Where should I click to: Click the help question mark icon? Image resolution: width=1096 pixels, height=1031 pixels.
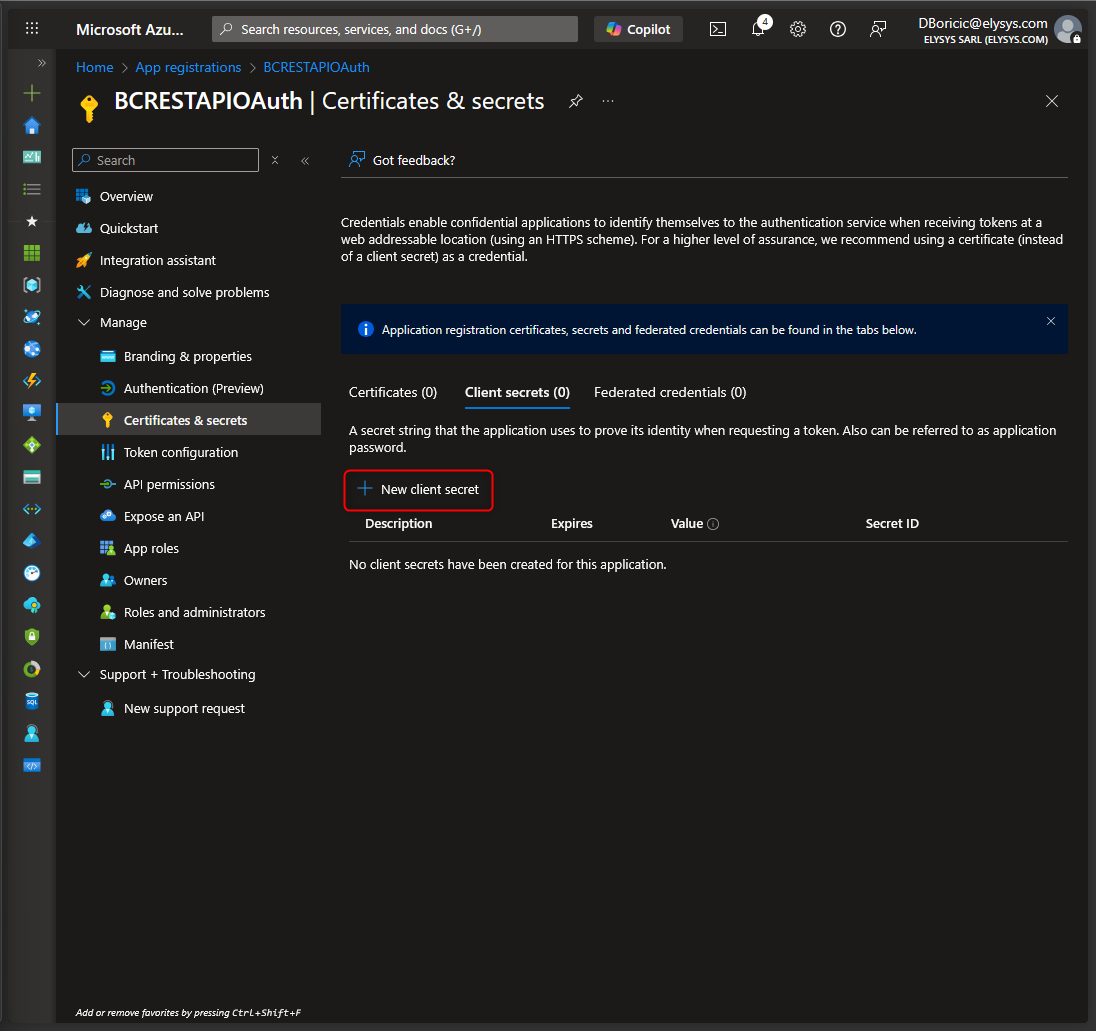838,29
